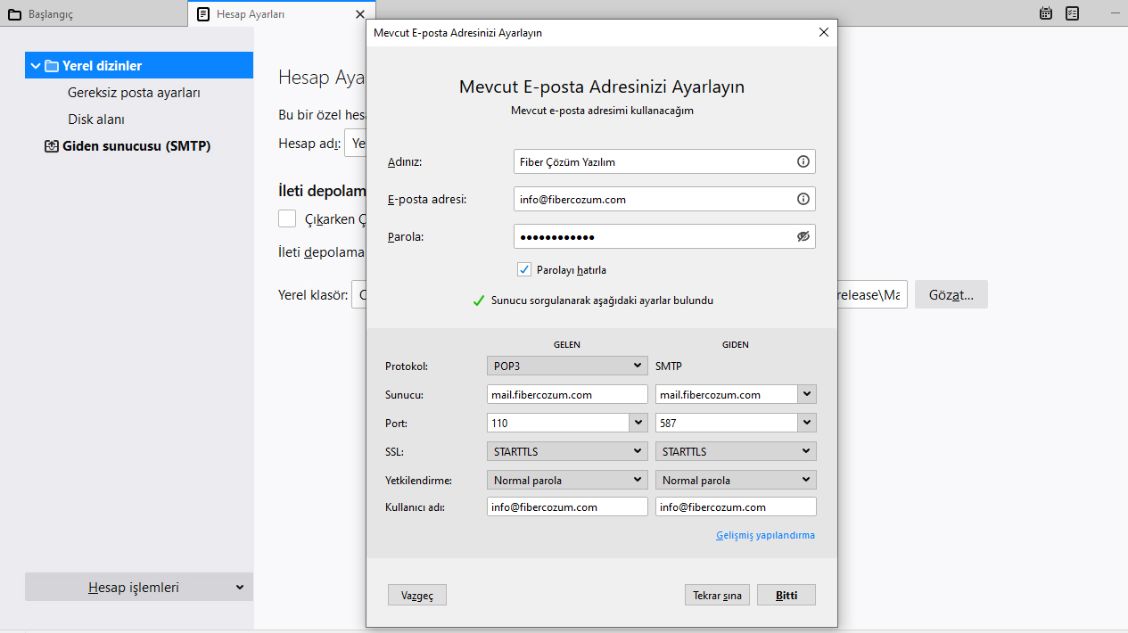
Task: Collapse the Yerel dizinler tree item
Action: tap(36, 66)
